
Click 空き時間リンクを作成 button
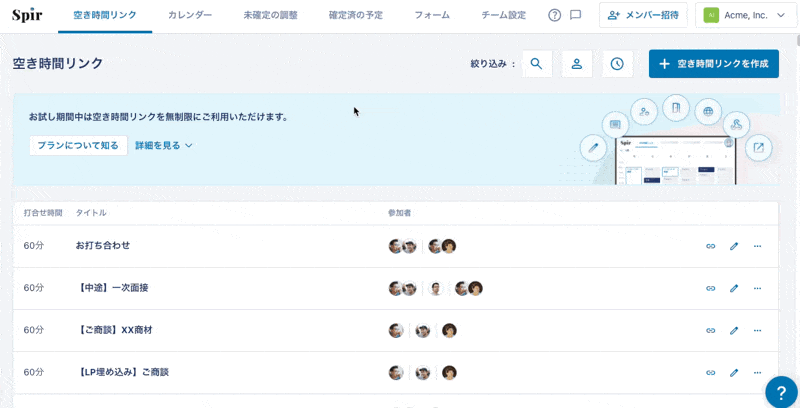713,64
